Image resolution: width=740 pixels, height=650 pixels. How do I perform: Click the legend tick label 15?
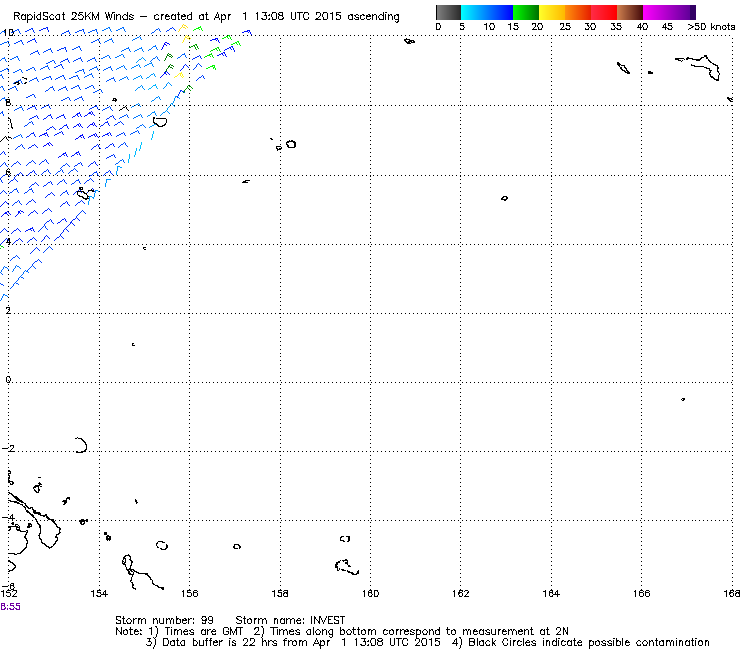[513, 27]
